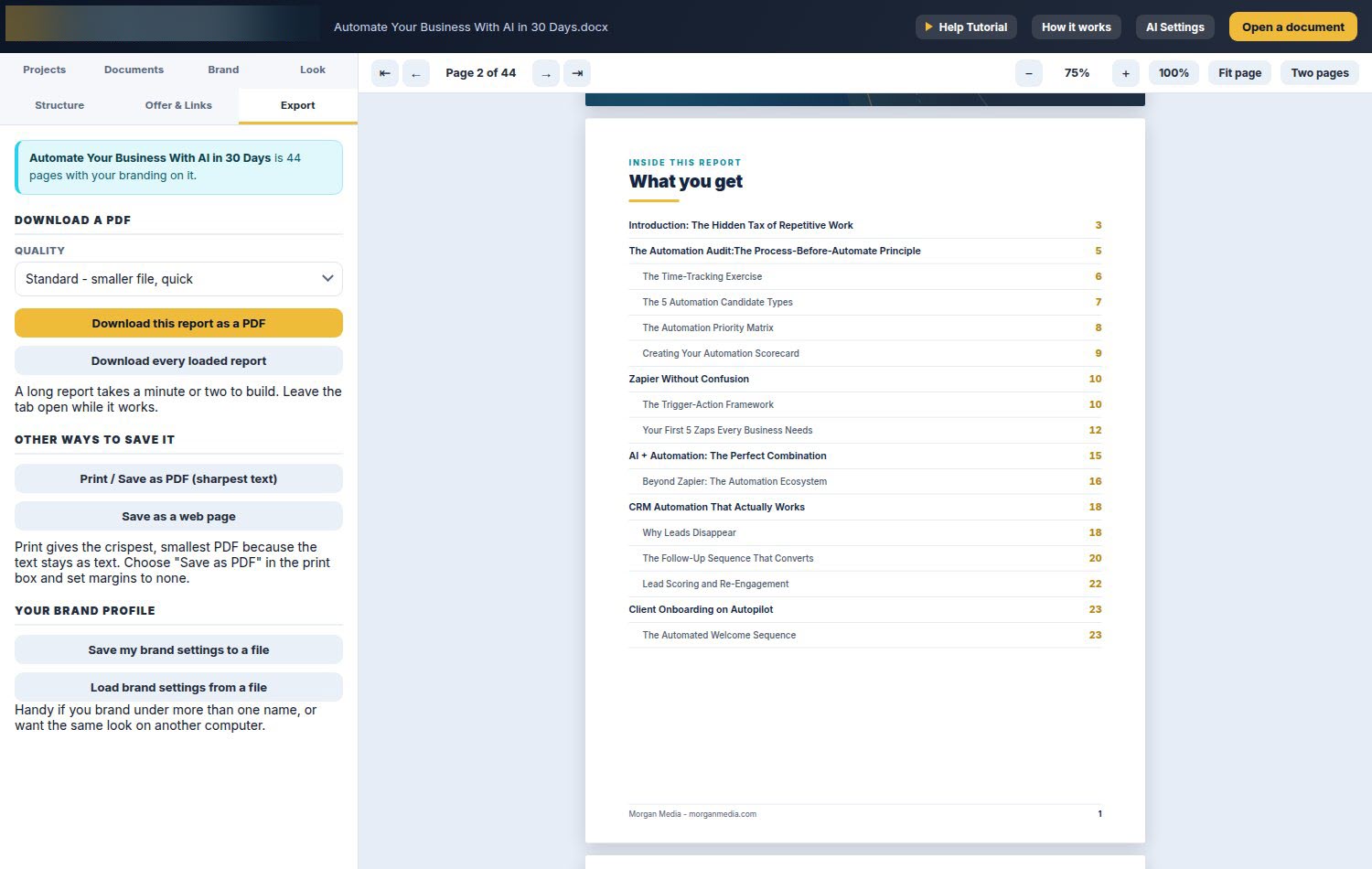Viewport: 1372px width, 869px height.
Task: Open the Documents tab
Action: [x=134, y=70]
